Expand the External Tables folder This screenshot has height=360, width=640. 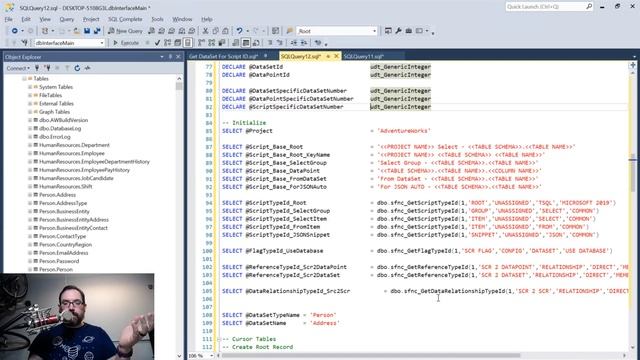30,104
